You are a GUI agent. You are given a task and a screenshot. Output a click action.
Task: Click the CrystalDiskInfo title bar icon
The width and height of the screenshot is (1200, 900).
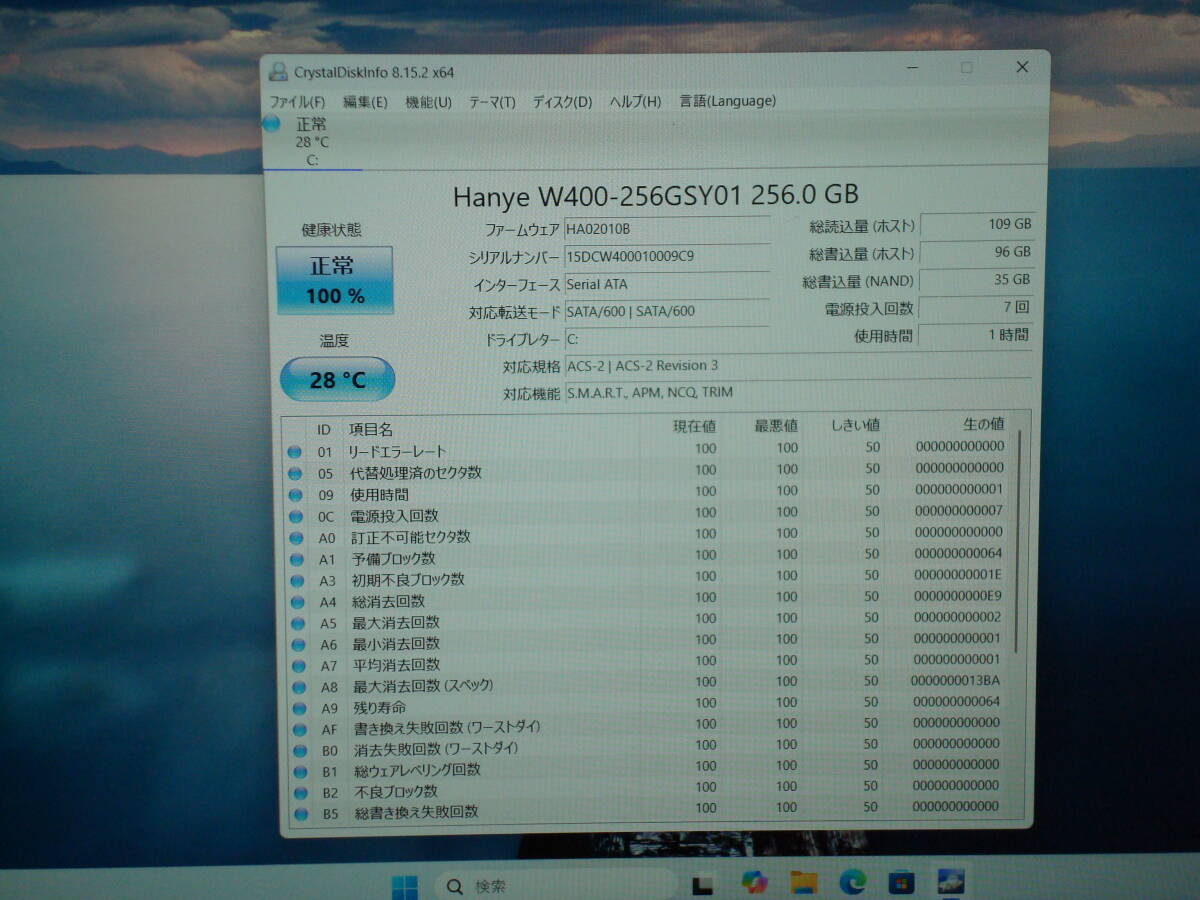[x=278, y=71]
